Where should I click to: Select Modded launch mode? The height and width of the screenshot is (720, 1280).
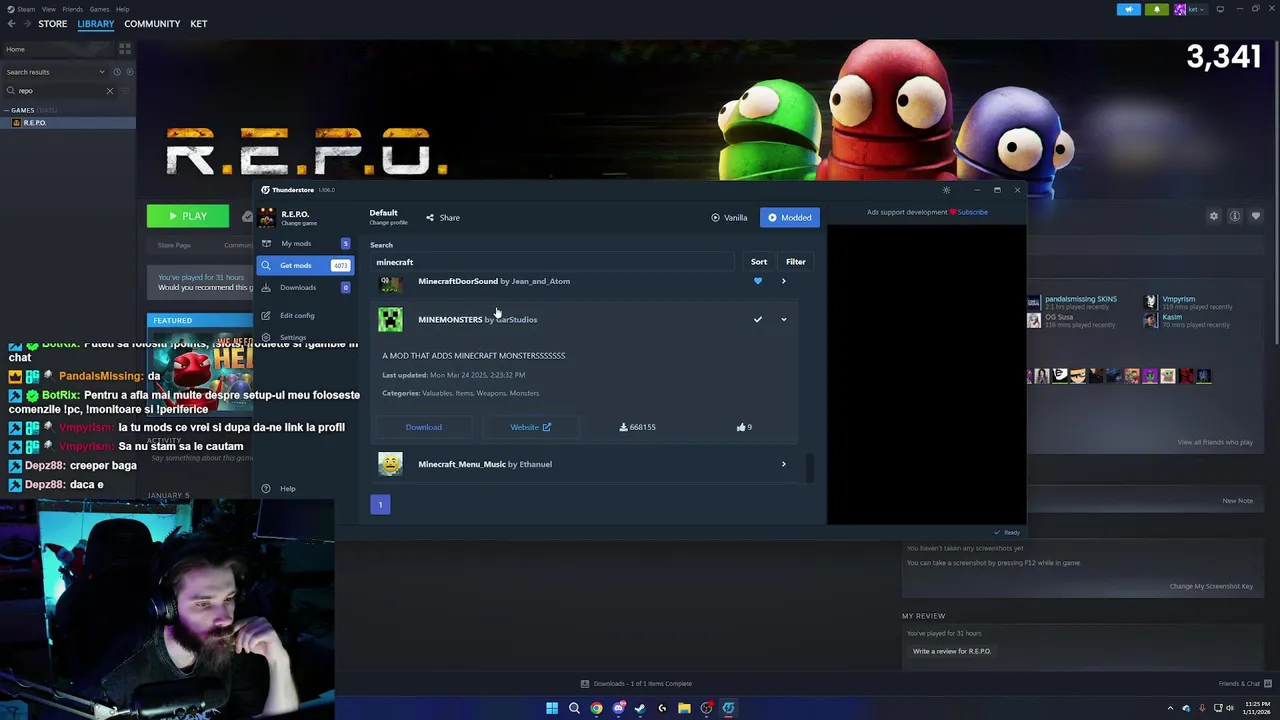point(790,218)
